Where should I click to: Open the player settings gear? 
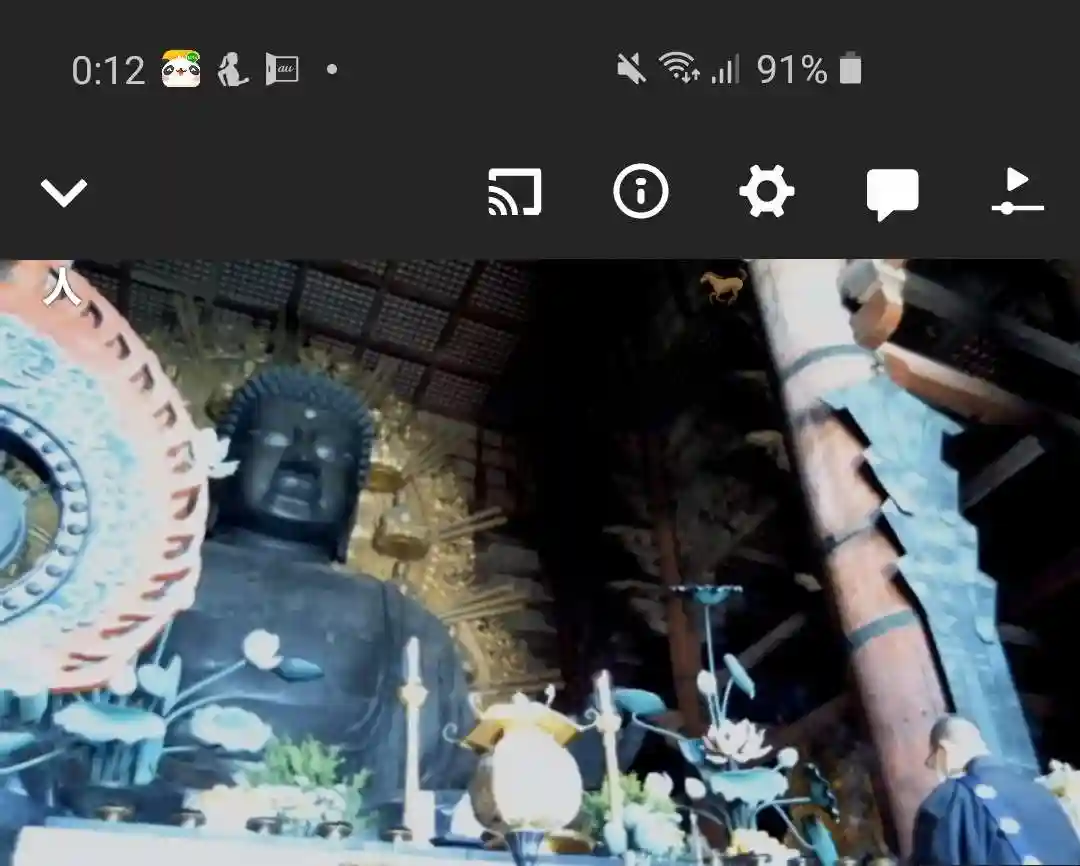[x=766, y=192]
